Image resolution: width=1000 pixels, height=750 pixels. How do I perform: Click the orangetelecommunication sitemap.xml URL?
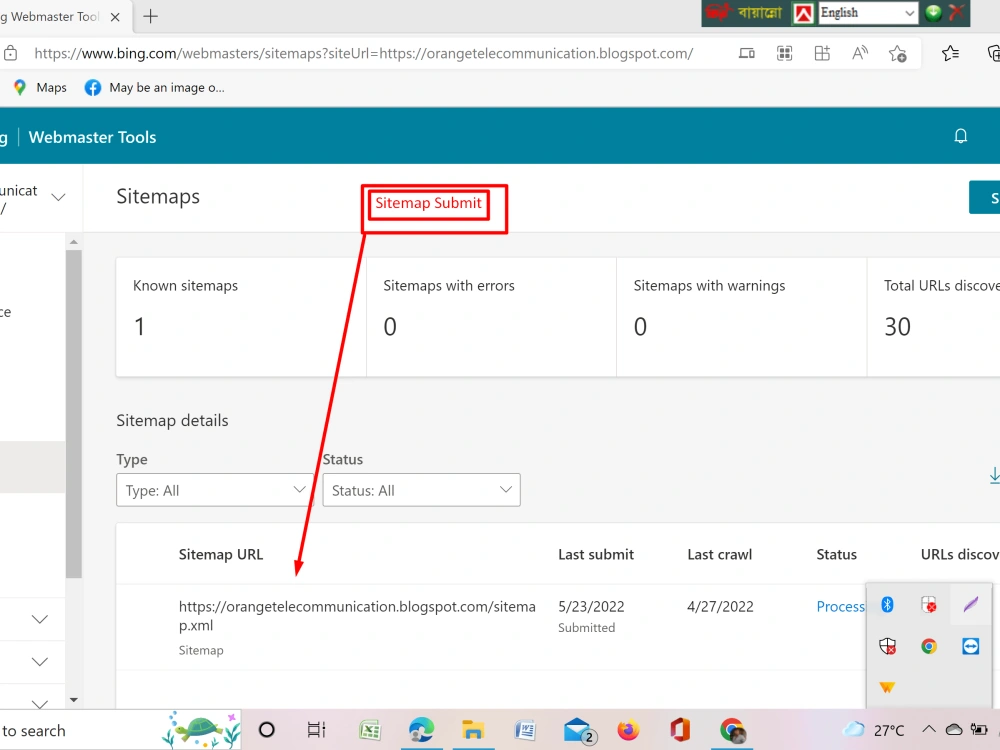point(357,615)
